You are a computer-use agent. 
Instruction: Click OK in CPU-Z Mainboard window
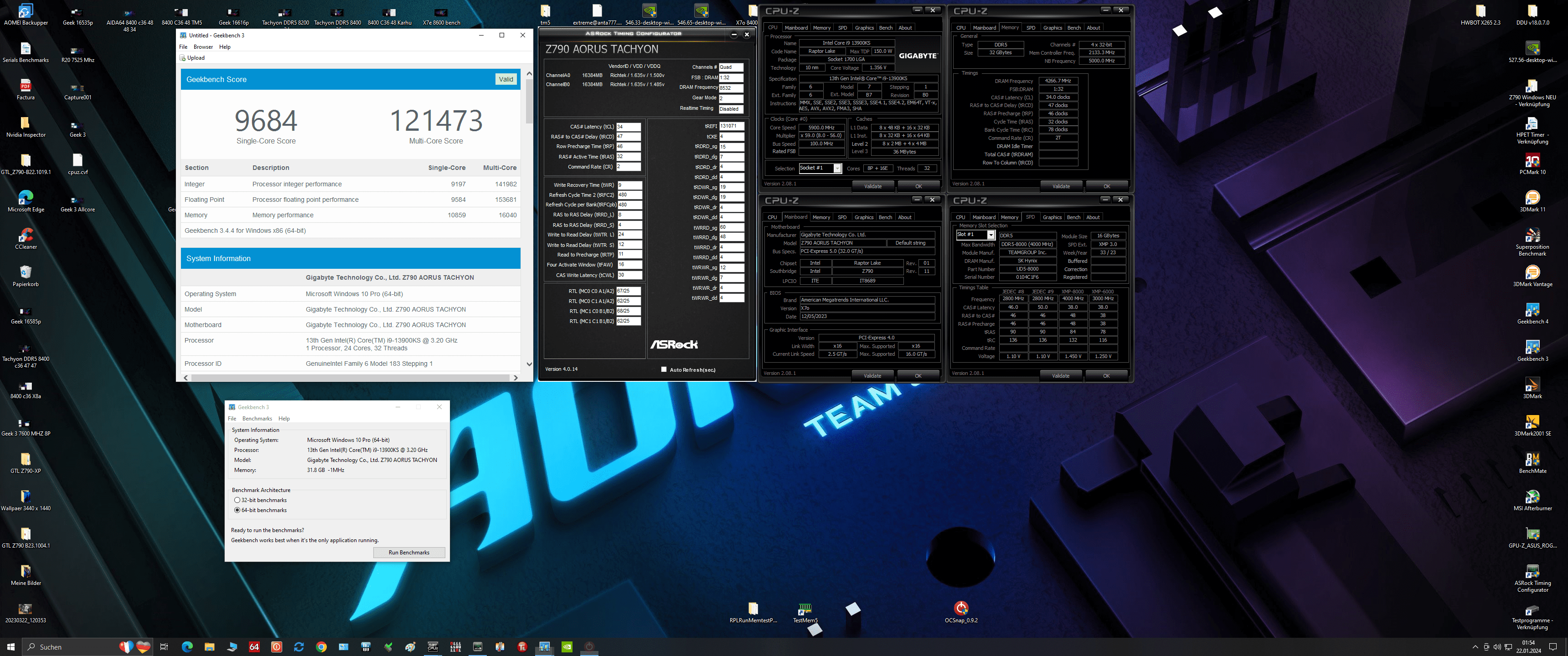[918, 375]
